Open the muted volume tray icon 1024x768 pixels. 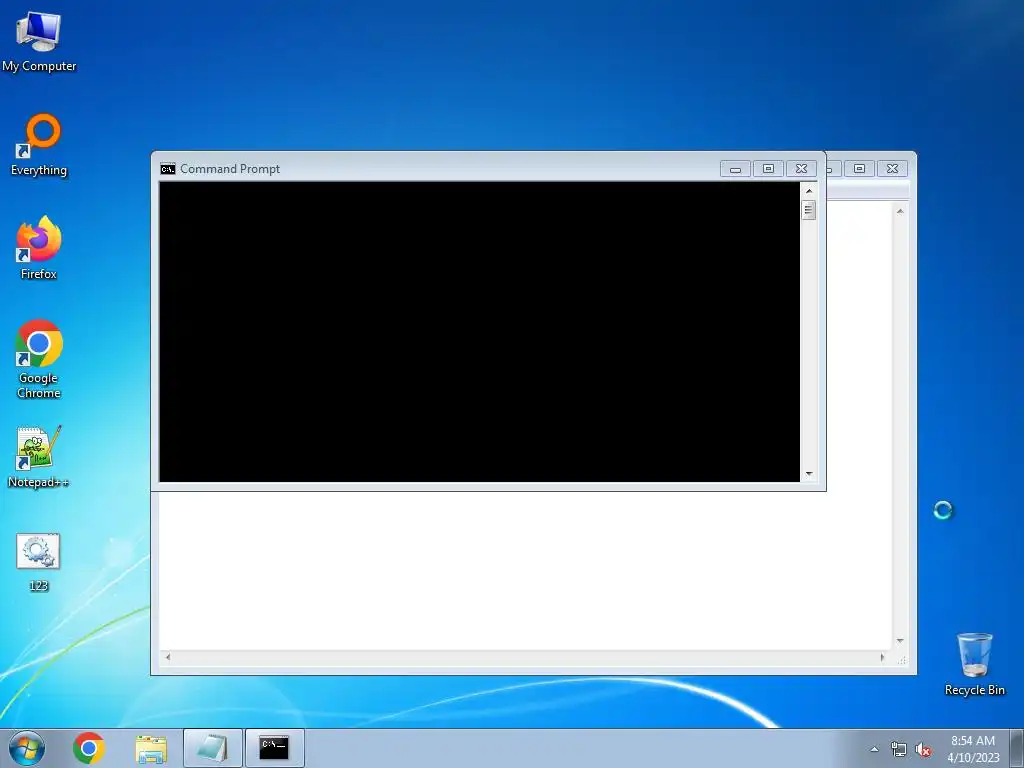[923, 750]
